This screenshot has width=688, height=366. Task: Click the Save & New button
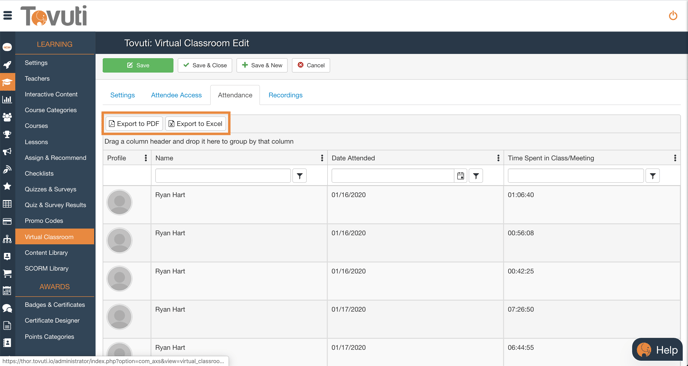coord(262,65)
